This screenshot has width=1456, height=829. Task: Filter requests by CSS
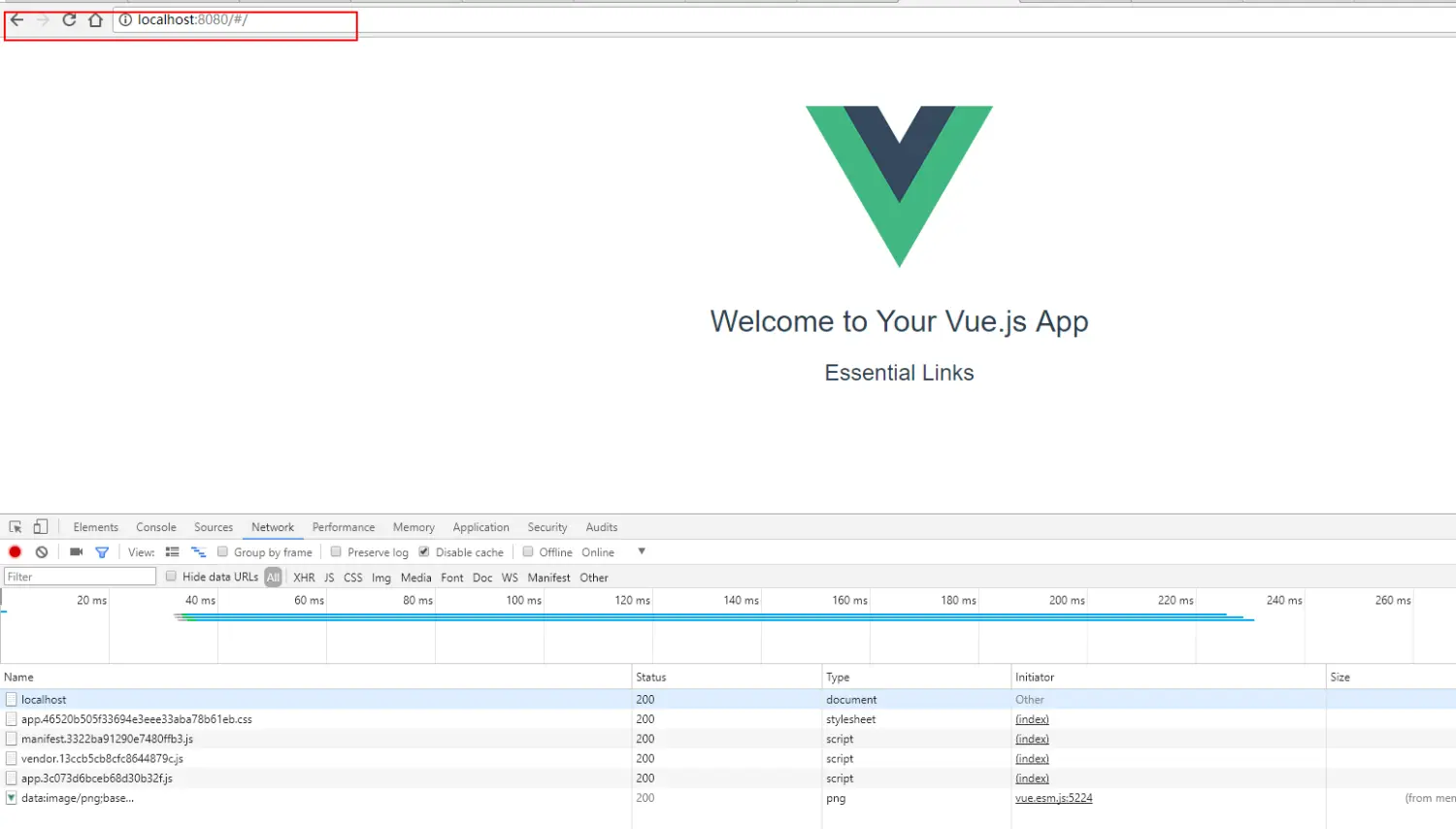(353, 578)
